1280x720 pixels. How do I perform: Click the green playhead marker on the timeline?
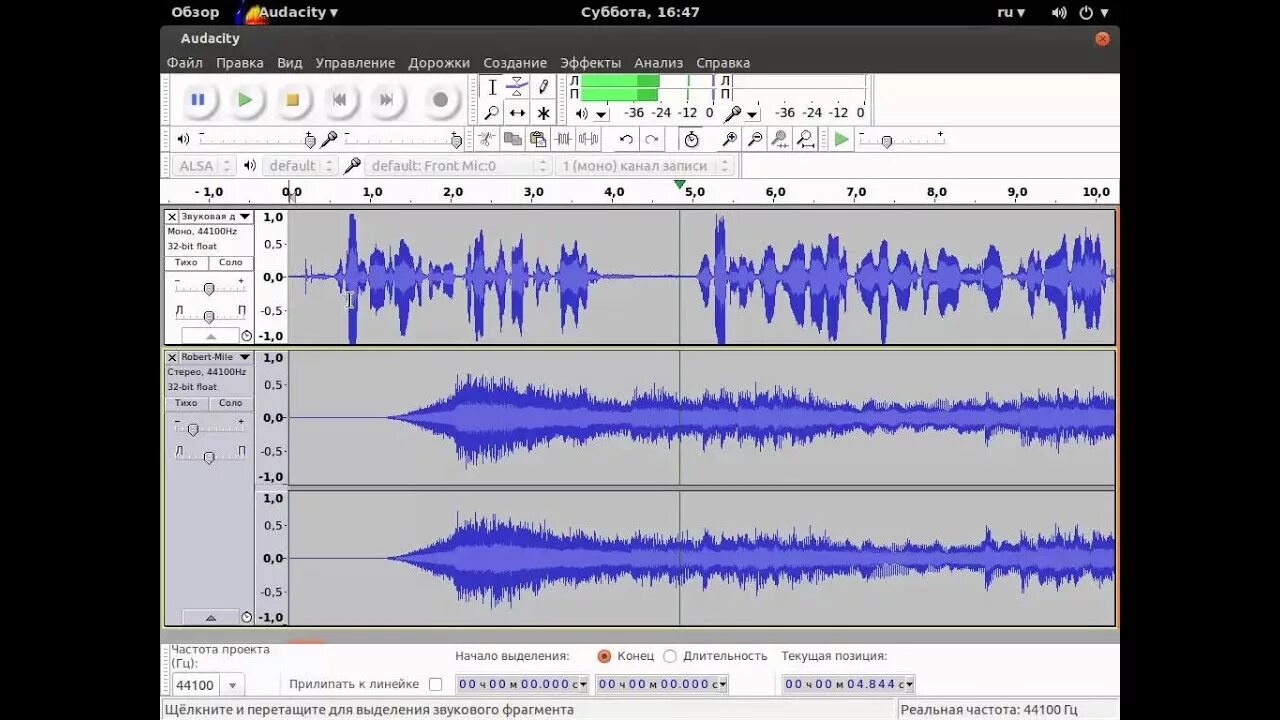click(680, 185)
